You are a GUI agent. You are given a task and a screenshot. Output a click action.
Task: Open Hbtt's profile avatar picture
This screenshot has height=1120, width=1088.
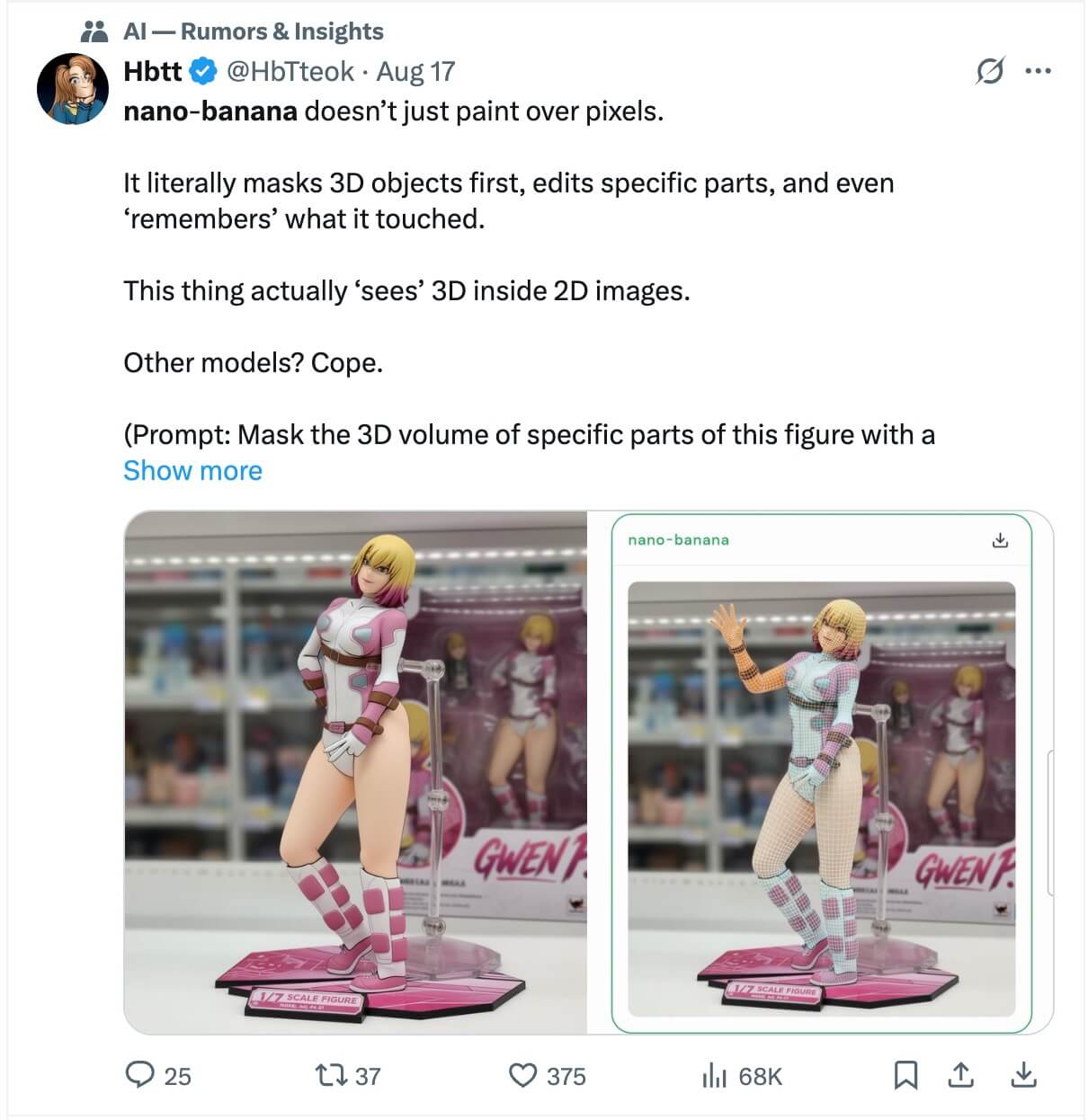point(72,88)
